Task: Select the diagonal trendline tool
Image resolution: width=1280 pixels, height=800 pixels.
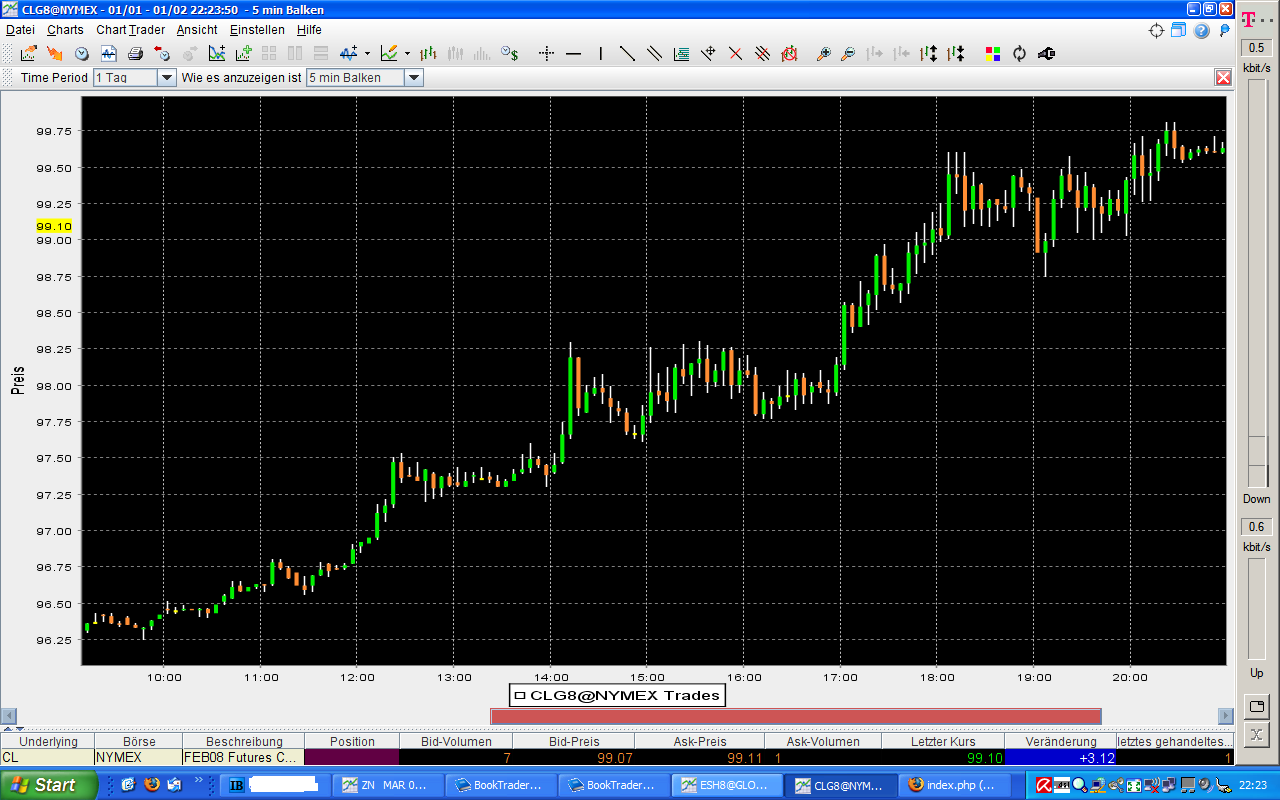Action: tap(627, 53)
